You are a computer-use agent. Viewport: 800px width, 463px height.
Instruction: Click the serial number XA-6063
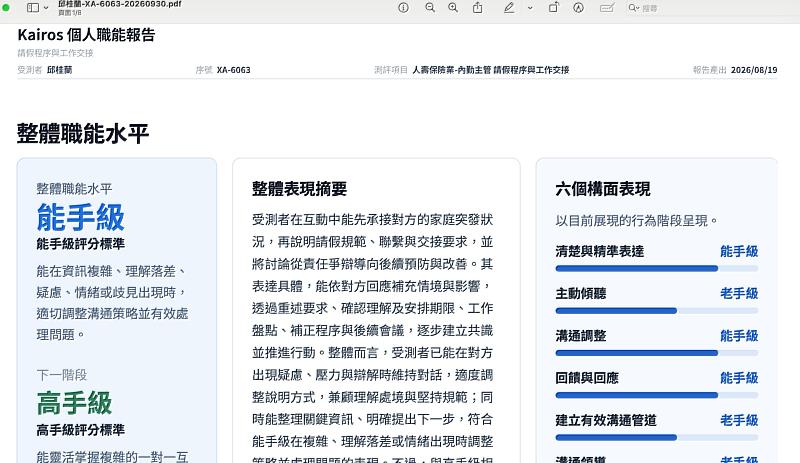tap(234, 70)
